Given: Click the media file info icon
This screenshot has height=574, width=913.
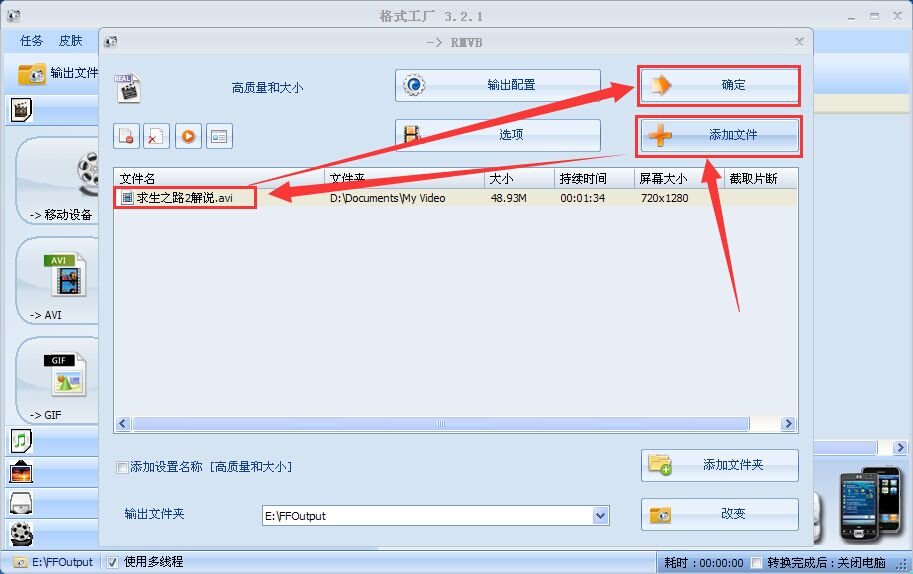Looking at the screenshot, I should [219, 136].
